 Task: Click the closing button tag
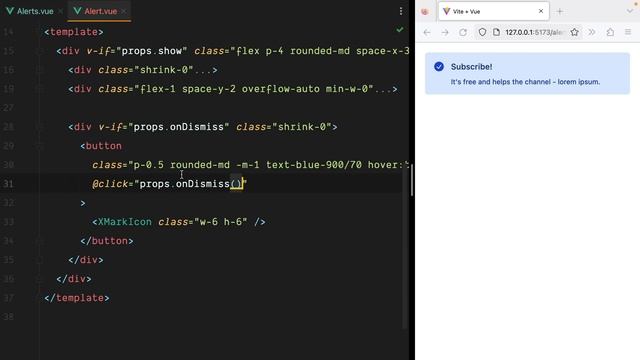(107, 241)
